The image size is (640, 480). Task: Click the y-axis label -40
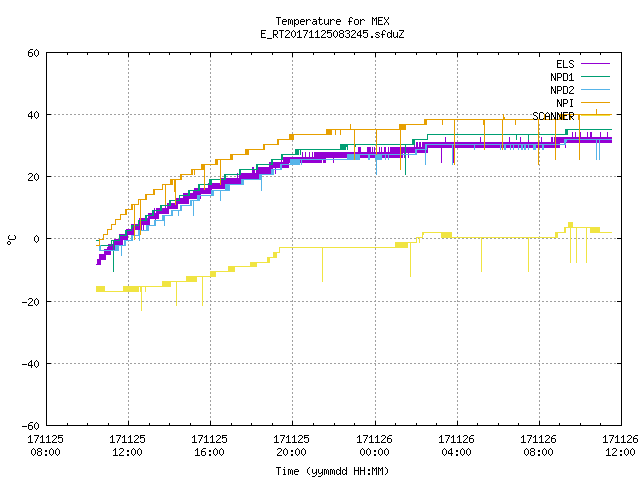pos(31,364)
